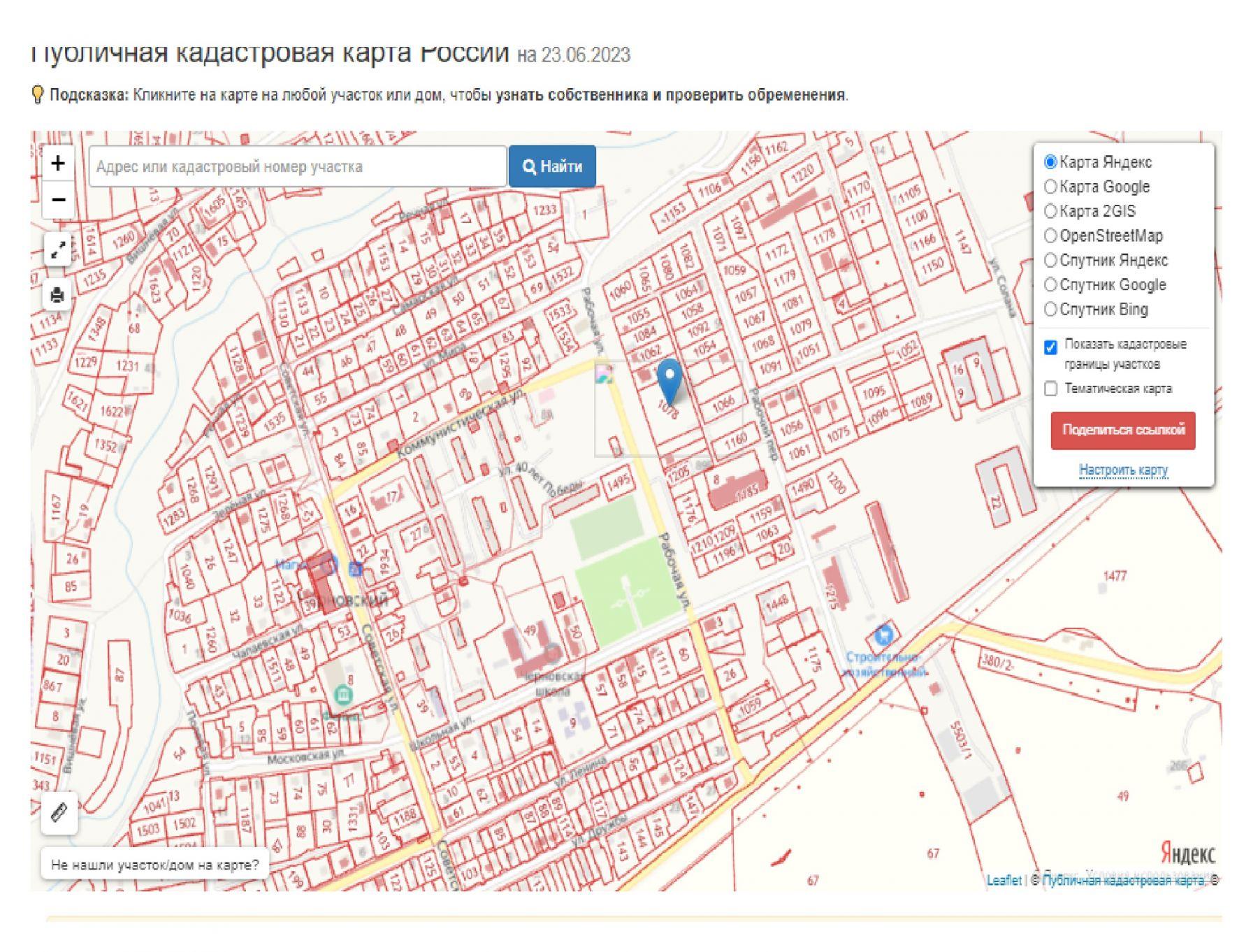Screen dimensions: 1258x952
Task: Zoom in the map with plus button
Action: point(58,164)
